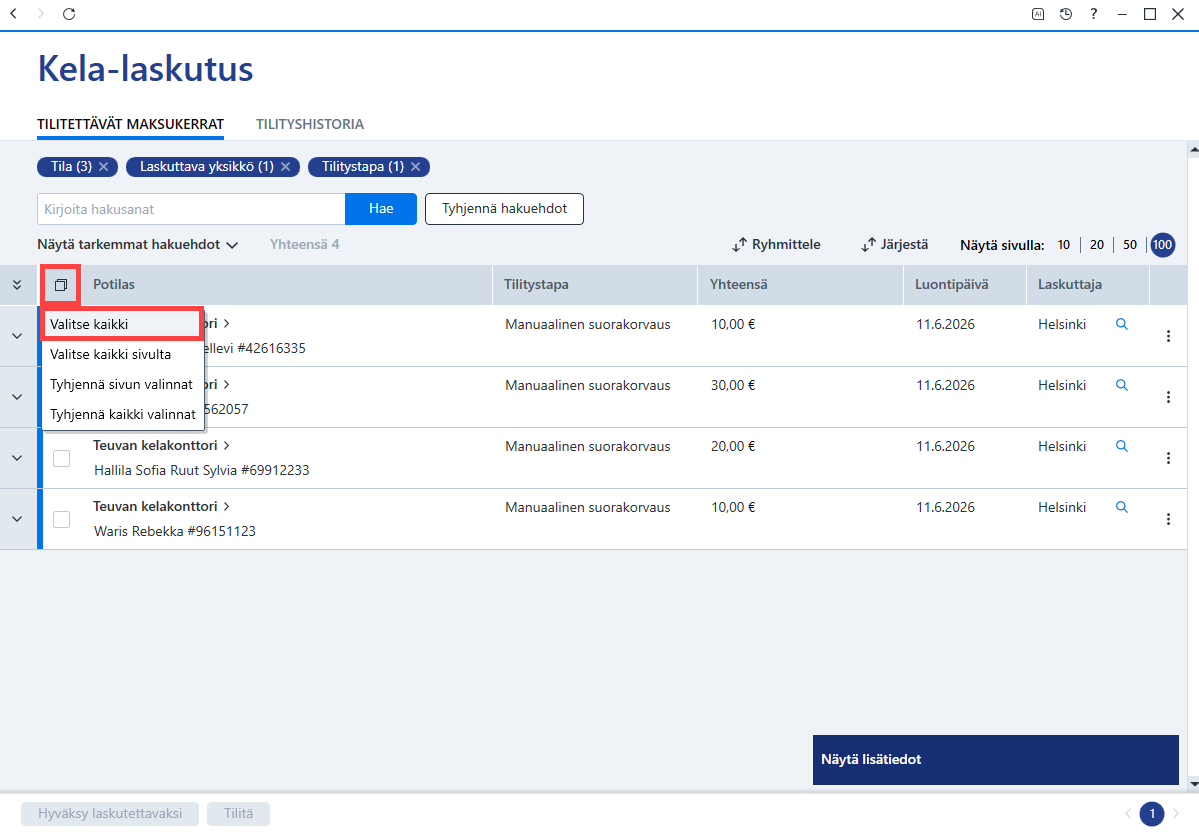Click Hyväksy laskutettavaksi button
Screen dimensions: 1199x832
pyautogui.click(x=110, y=814)
